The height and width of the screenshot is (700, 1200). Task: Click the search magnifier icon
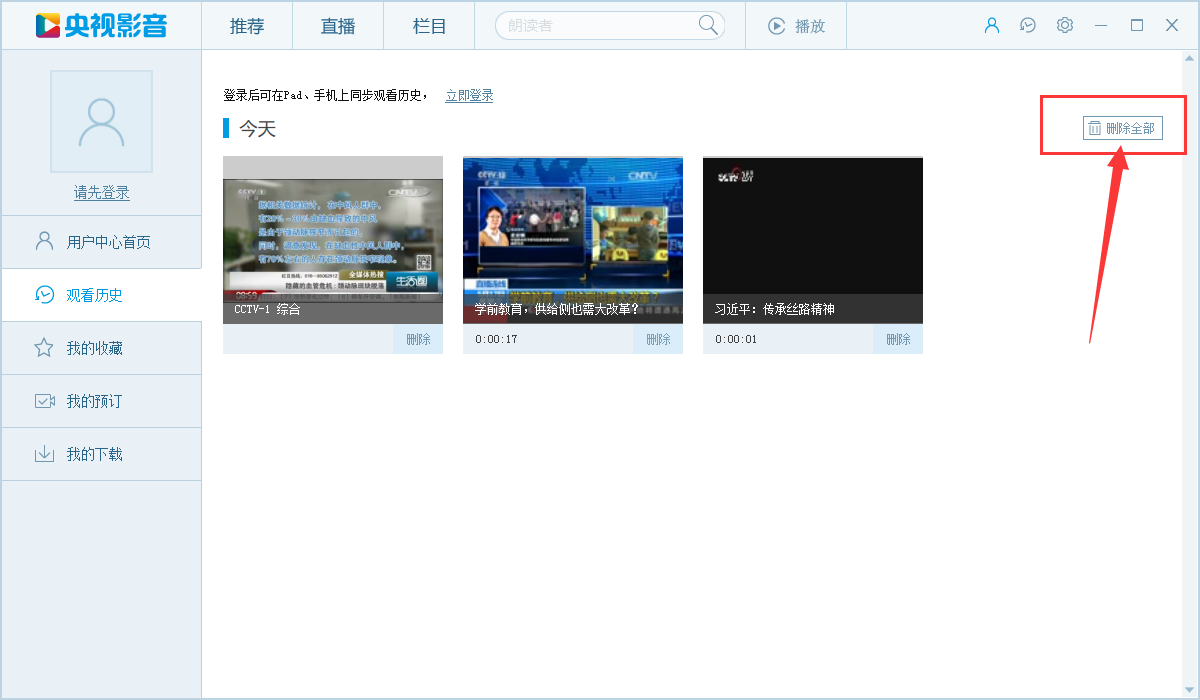point(708,24)
